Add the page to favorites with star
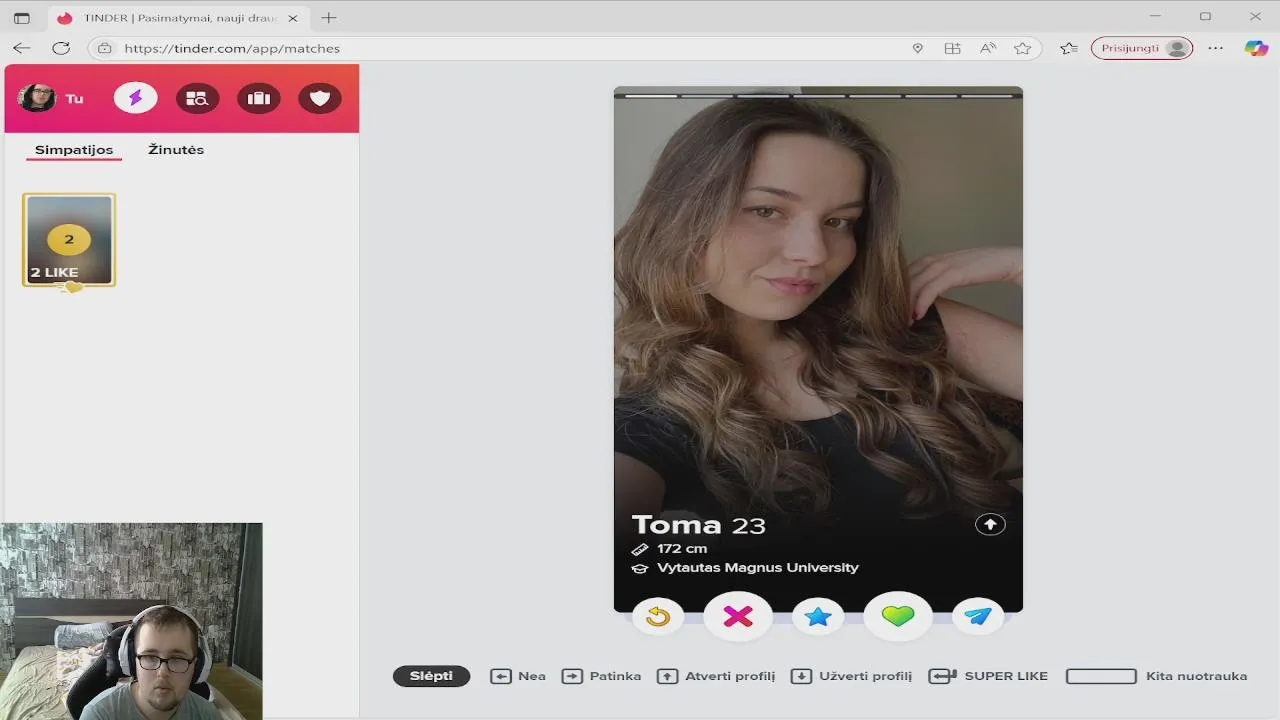Viewport: 1280px width, 720px height. 1022,48
